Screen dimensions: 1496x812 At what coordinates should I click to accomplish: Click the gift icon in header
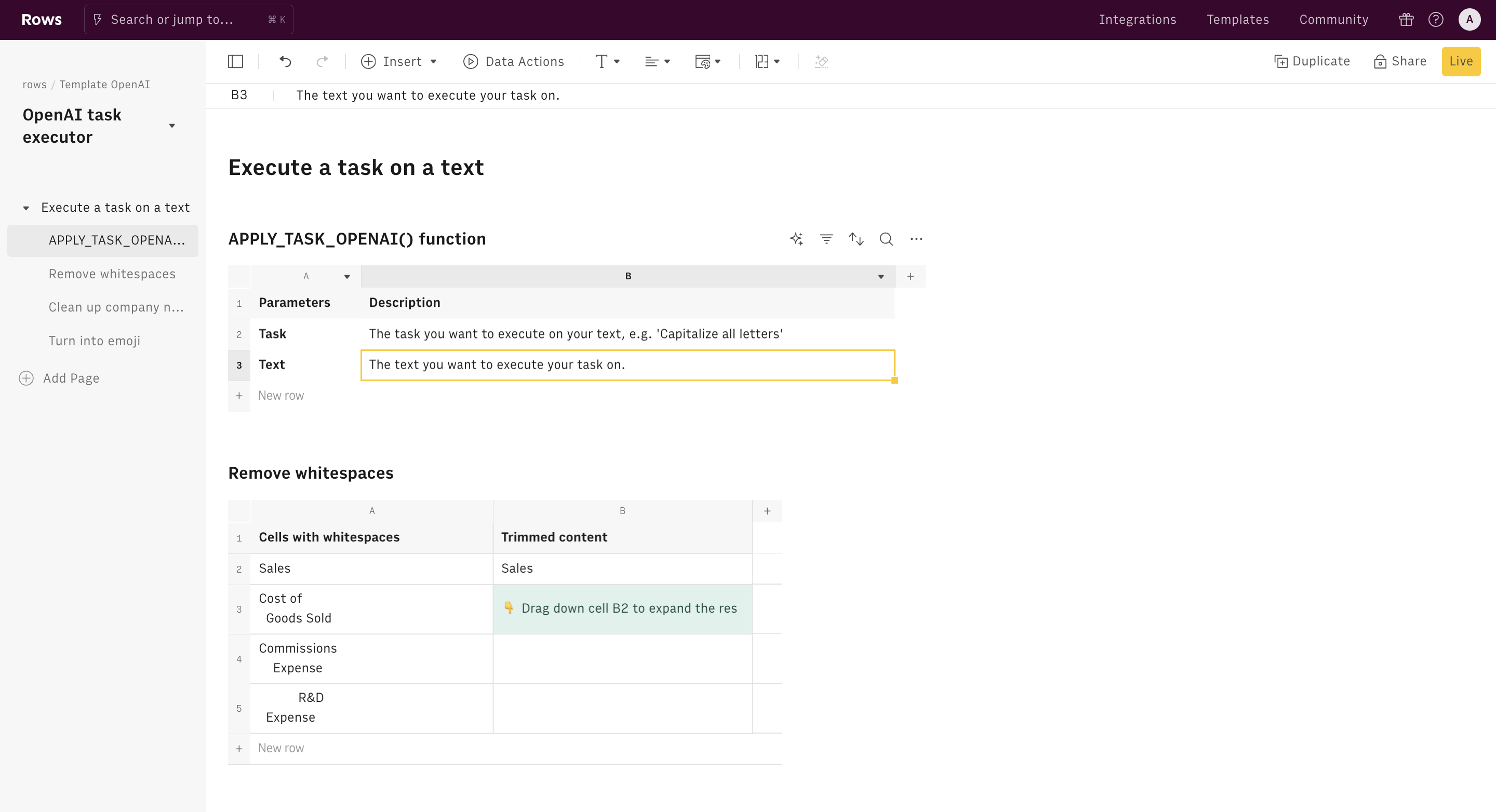(x=1406, y=20)
